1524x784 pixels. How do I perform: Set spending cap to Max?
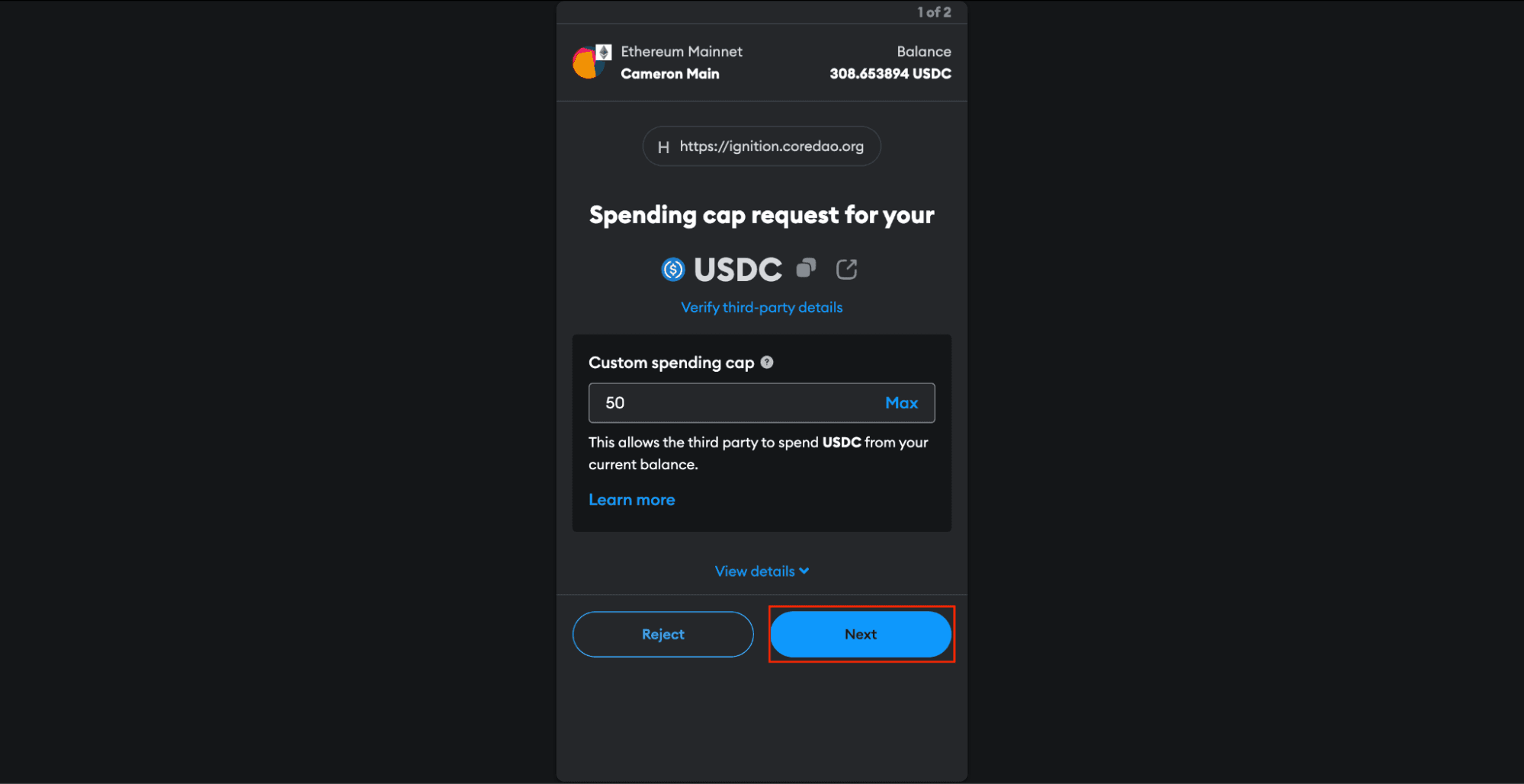tap(901, 403)
